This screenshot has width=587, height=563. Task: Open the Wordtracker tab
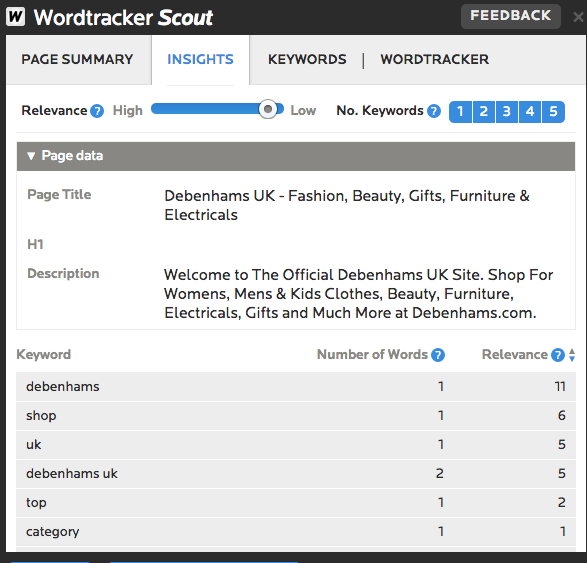[x=435, y=60]
